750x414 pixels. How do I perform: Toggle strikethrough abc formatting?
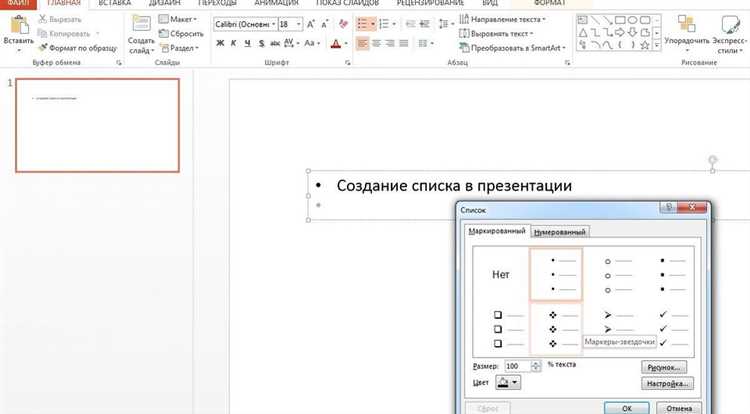(275, 43)
